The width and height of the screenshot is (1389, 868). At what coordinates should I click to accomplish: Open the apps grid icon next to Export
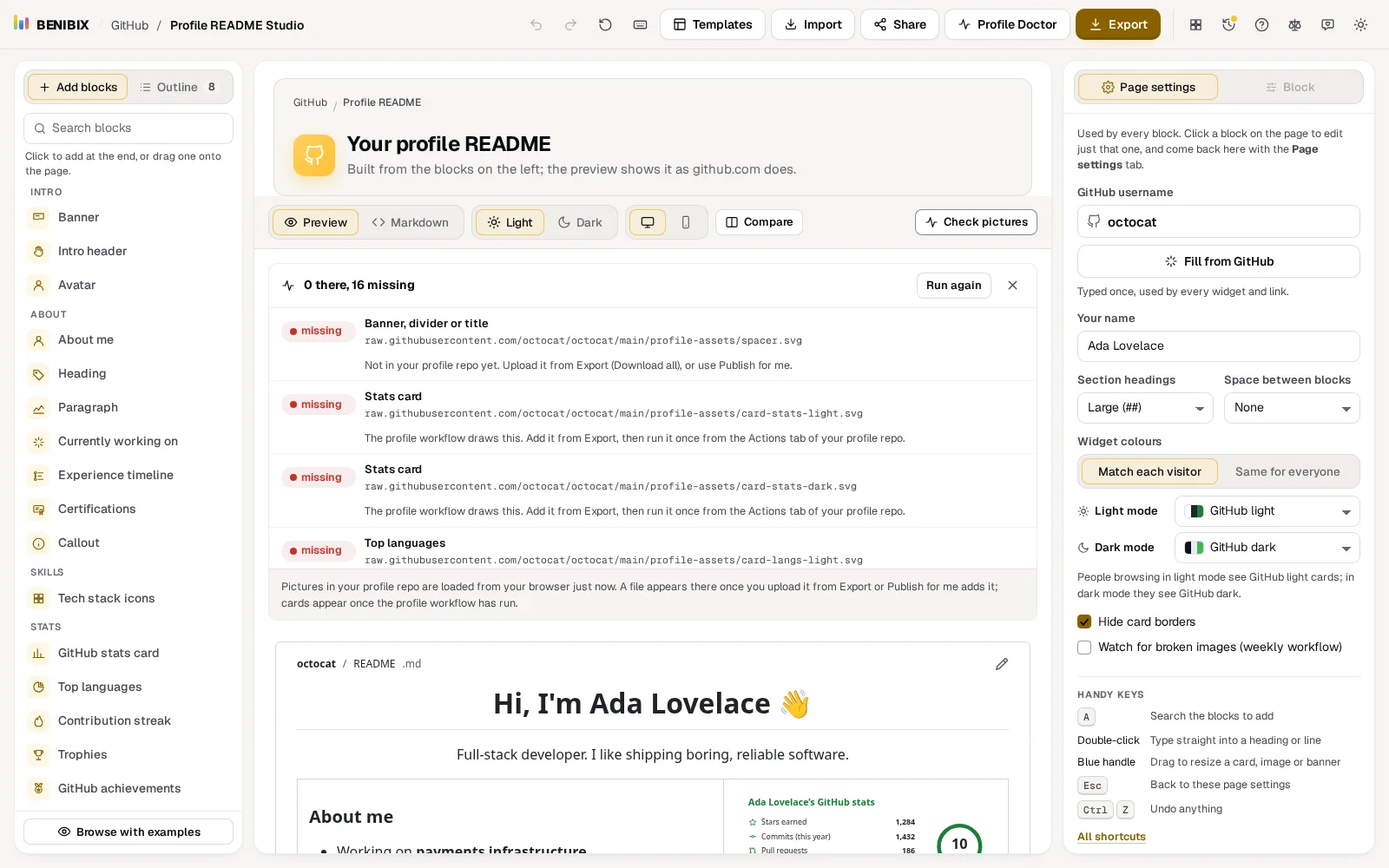click(1195, 25)
